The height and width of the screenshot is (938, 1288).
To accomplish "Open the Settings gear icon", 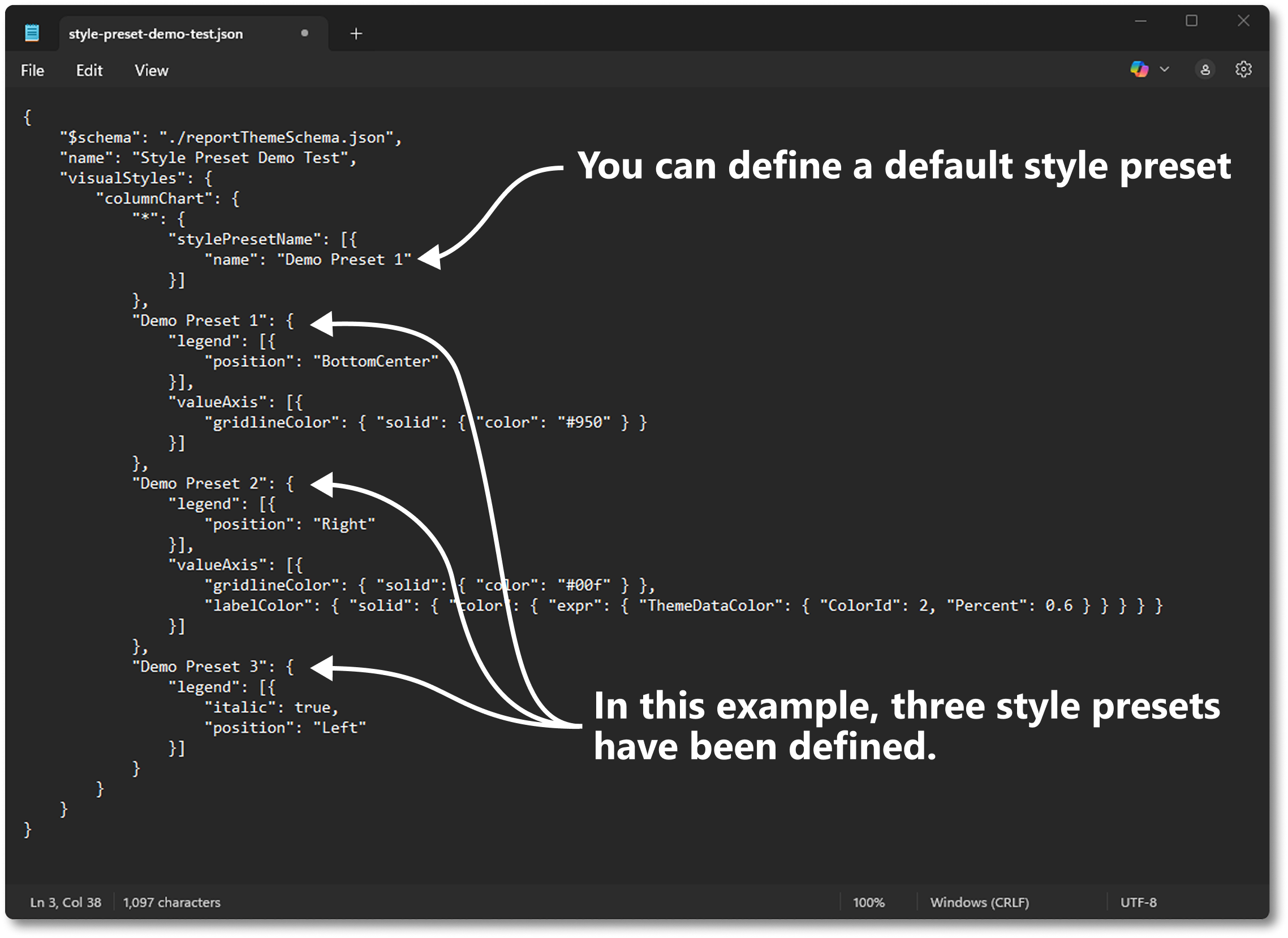I will click(1243, 70).
